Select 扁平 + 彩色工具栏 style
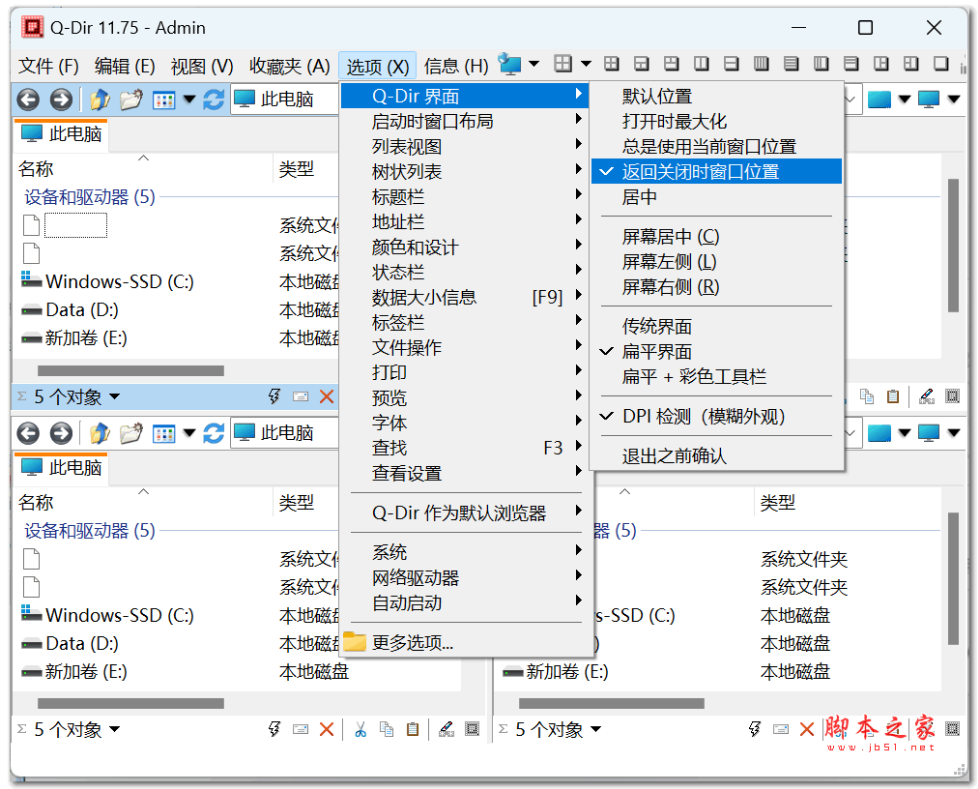978x789 pixels. (x=717, y=377)
